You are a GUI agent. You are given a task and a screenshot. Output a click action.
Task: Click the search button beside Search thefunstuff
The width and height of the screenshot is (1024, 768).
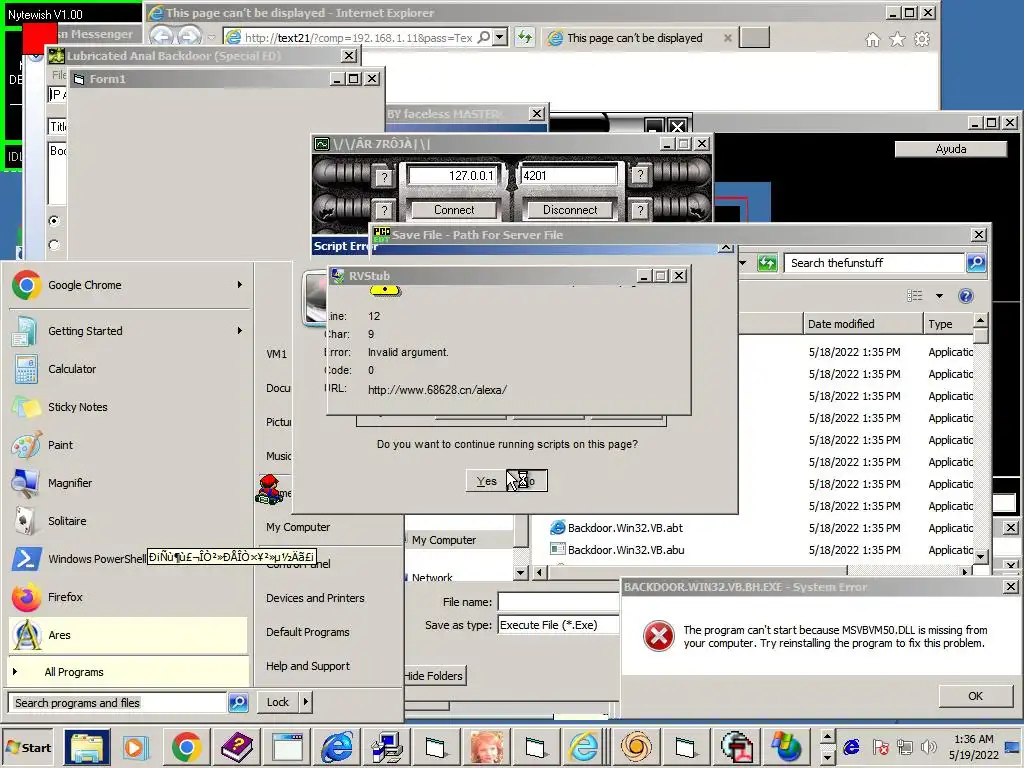coord(976,263)
